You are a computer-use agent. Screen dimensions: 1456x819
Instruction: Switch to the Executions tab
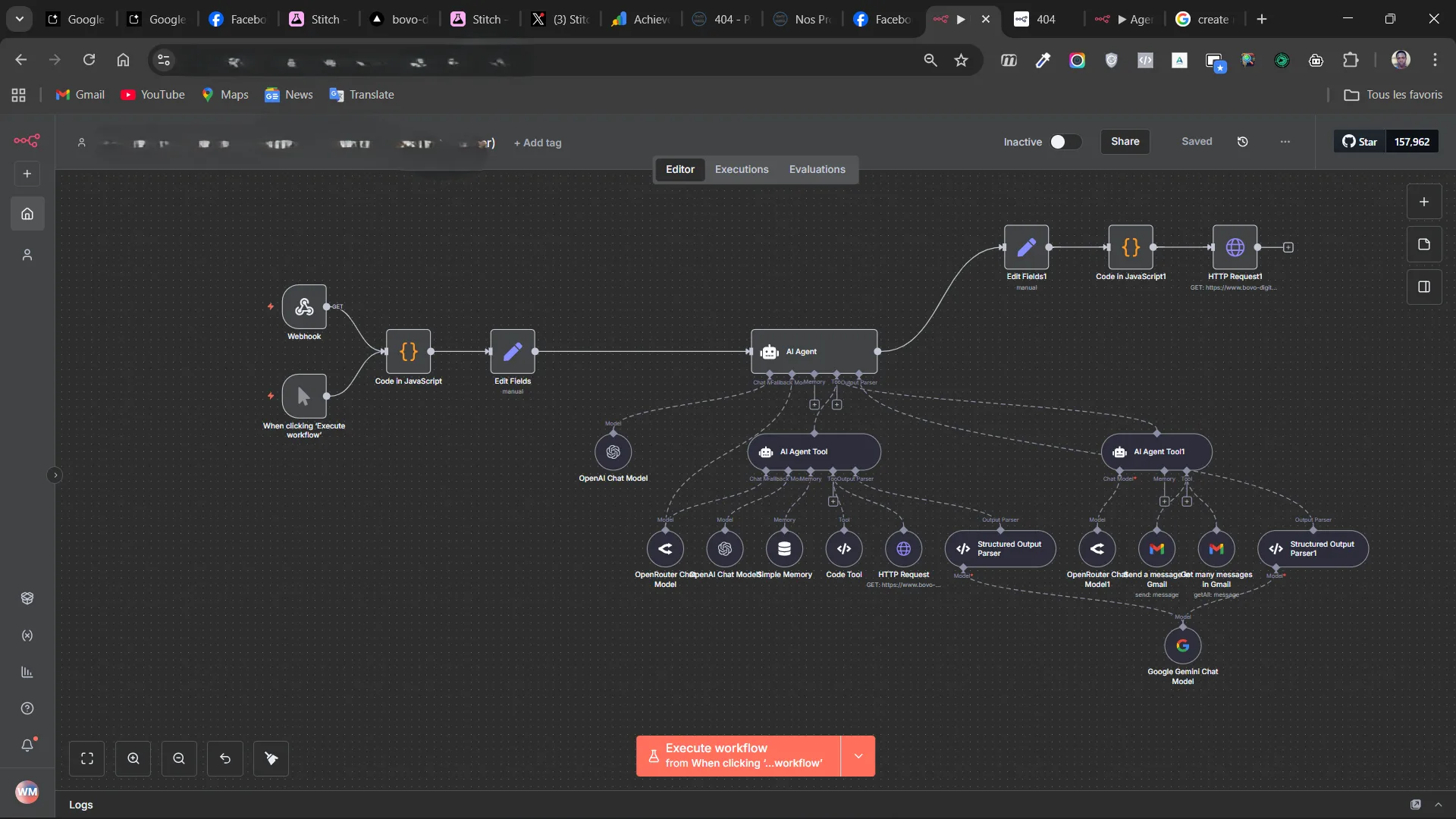point(741,169)
